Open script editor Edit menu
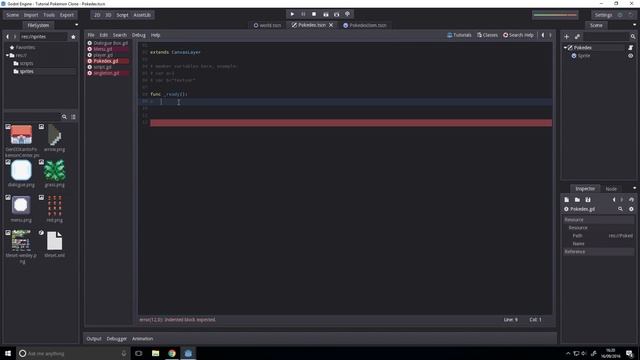The width and height of the screenshot is (640, 360). click(x=104, y=35)
